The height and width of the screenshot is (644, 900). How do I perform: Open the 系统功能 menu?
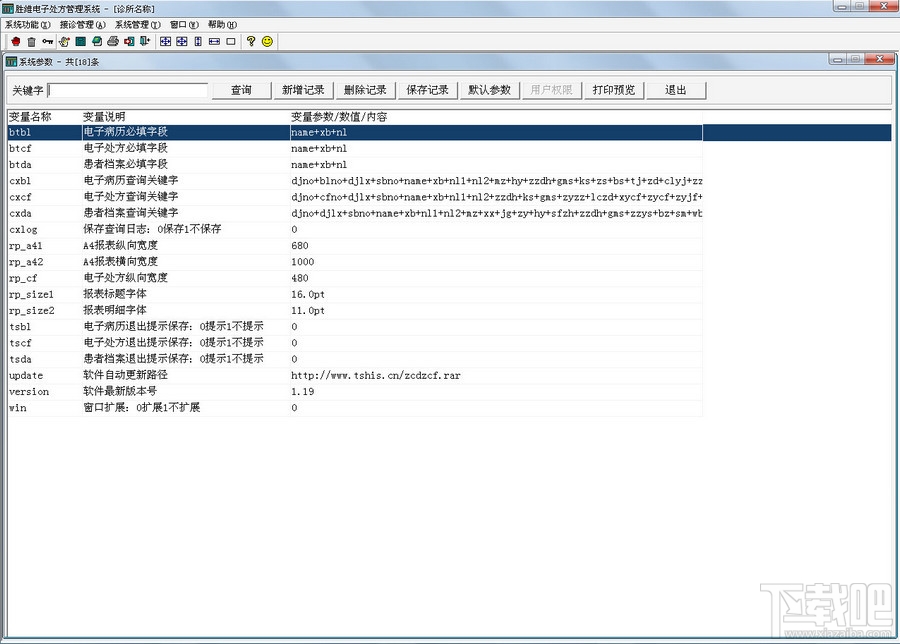pyautogui.click(x=28, y=25)
